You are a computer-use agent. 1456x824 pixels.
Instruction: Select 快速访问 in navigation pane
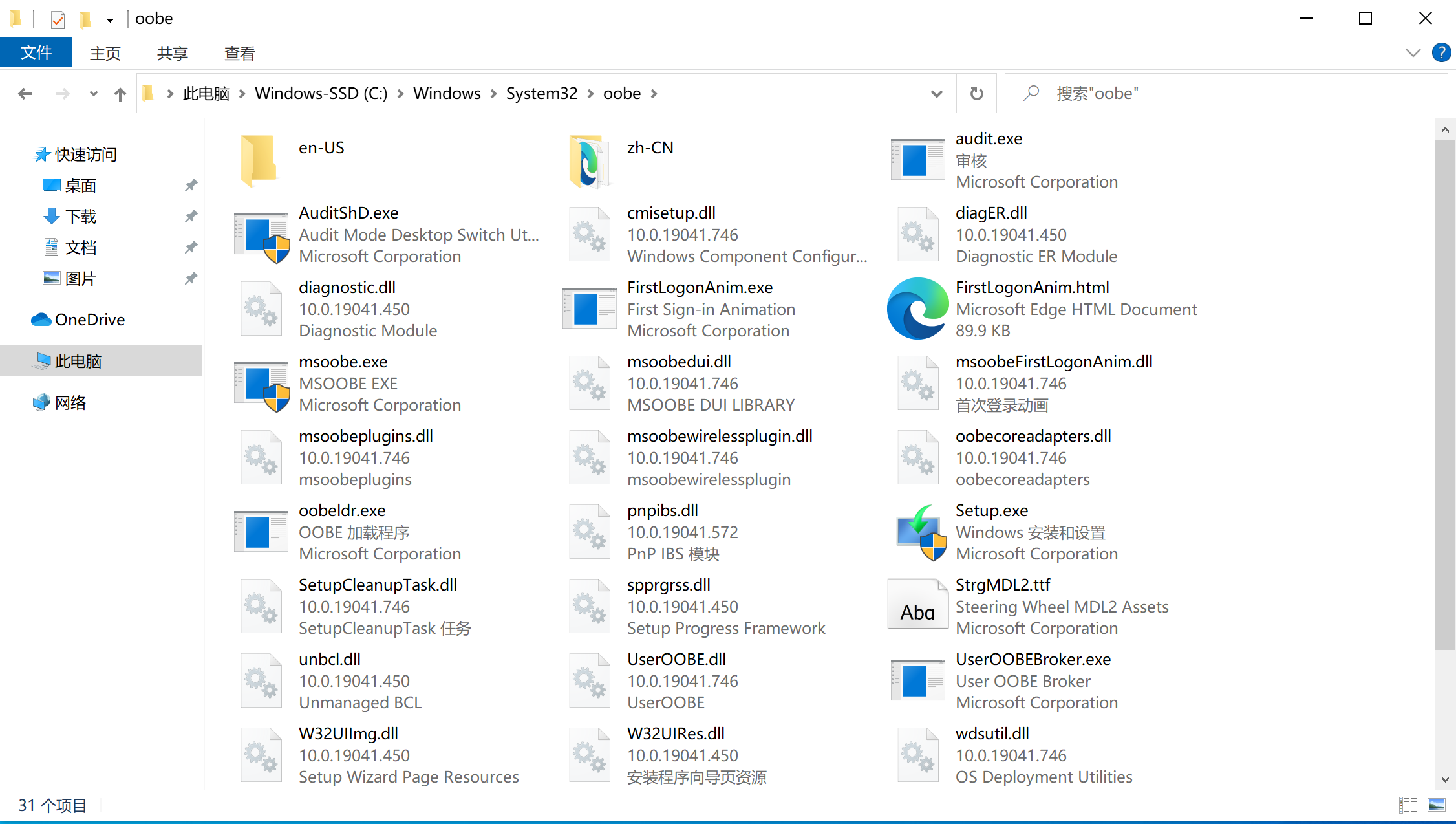85,155
